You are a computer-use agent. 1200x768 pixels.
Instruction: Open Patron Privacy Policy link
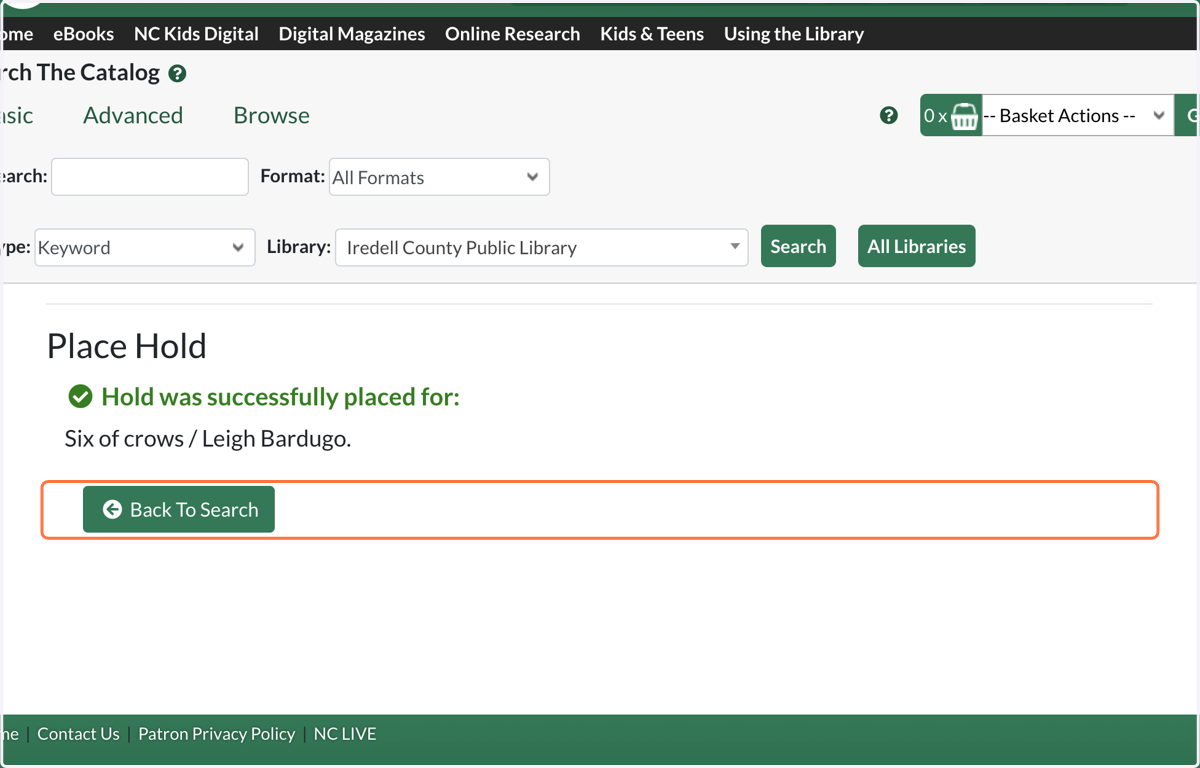point(216,734)
